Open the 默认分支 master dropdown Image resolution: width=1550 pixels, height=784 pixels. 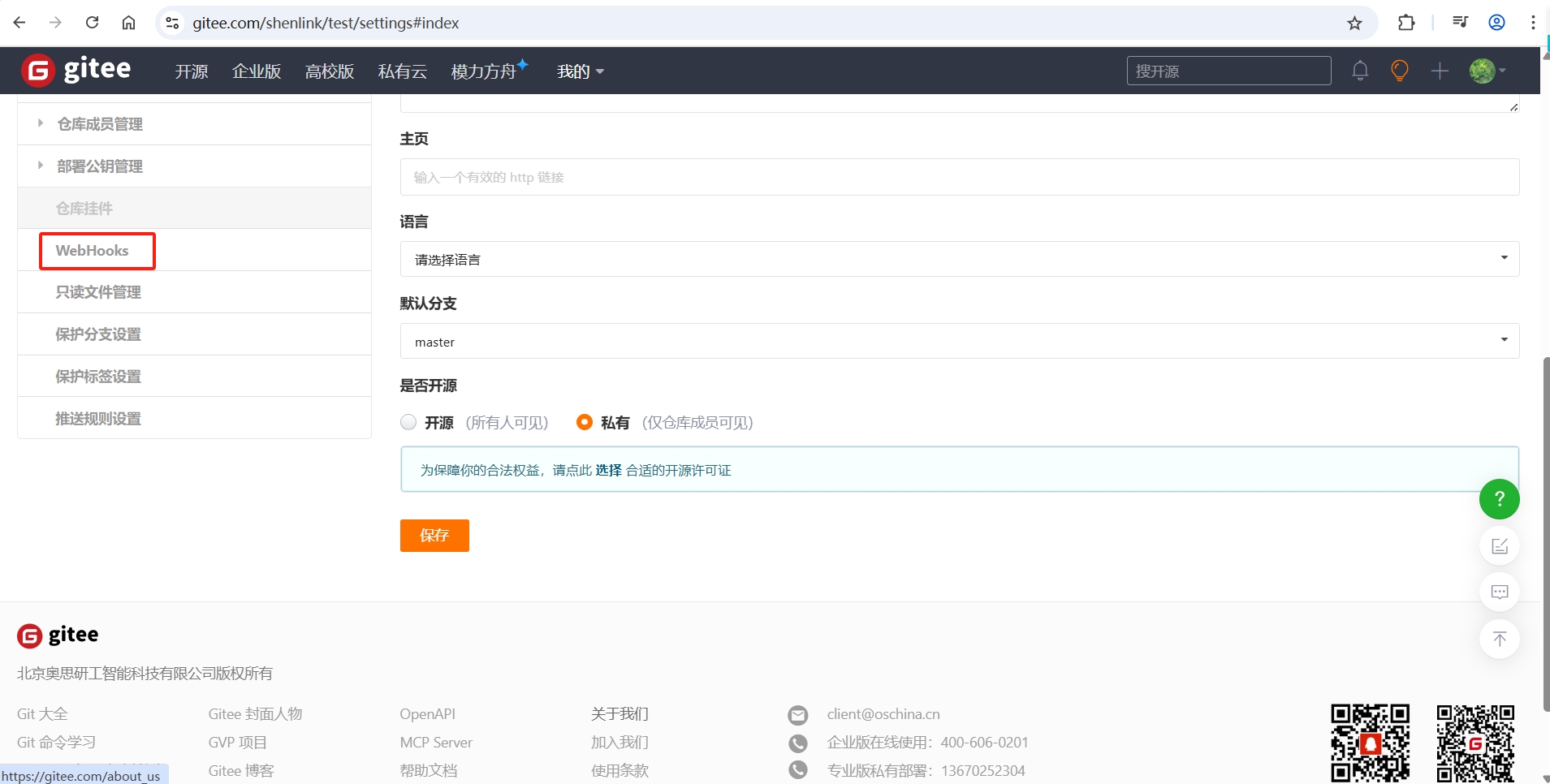(x=958, y=341)
